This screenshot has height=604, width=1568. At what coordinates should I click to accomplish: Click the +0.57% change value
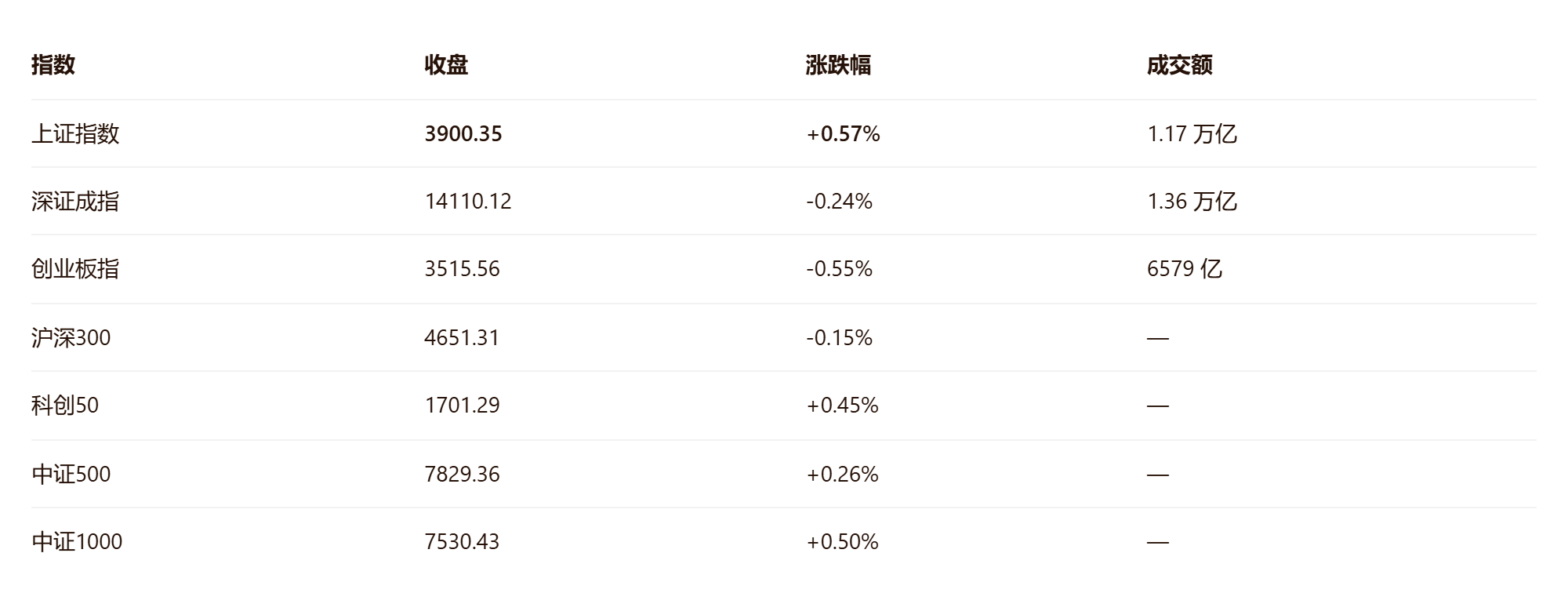pyautogui.click(x=844, y=134)
